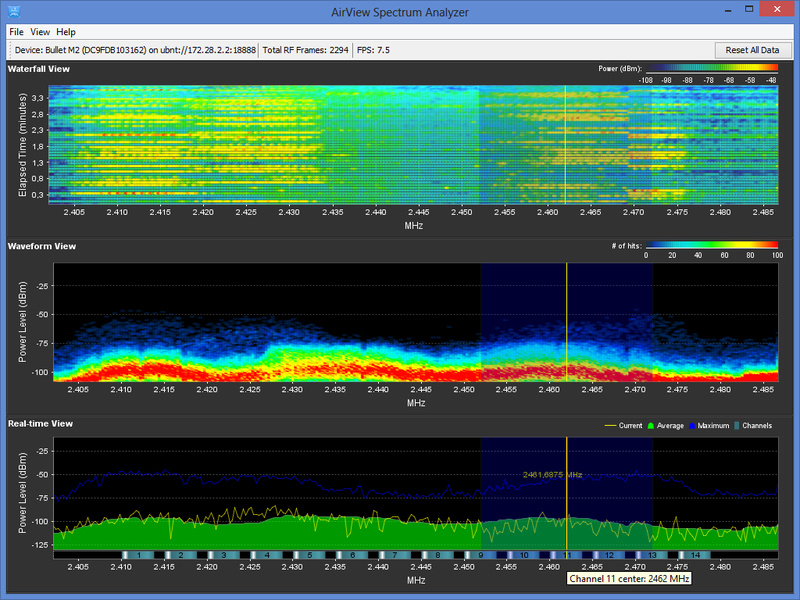The height and width of the screenshot is (600, 800).
Task: Click the yellow Current line legend marker
Action: [x=610, y=425]
